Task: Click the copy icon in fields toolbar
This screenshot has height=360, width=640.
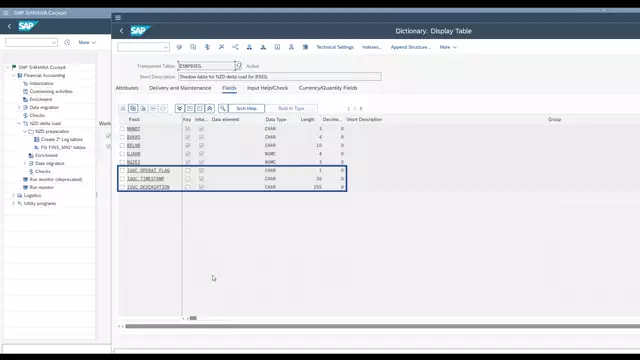Action: (x=133, y=109)
